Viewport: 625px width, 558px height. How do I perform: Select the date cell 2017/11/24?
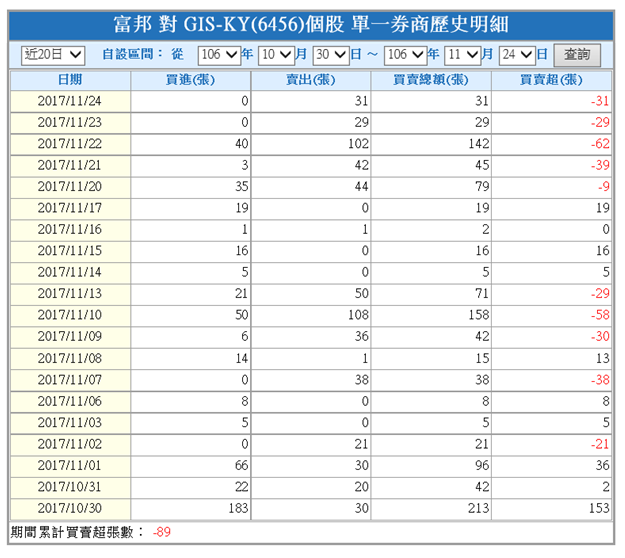[70, 101]
